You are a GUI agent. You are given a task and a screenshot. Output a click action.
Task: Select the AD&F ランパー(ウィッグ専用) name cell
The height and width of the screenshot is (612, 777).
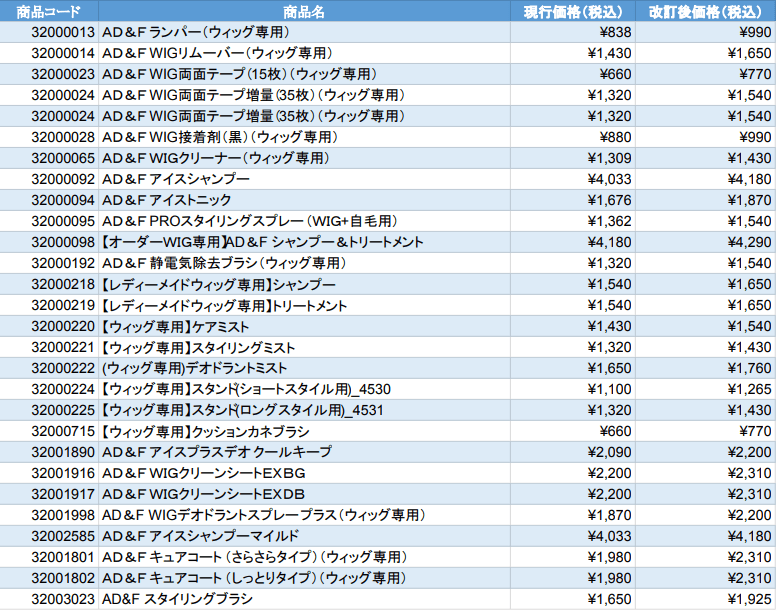[304, 32]
